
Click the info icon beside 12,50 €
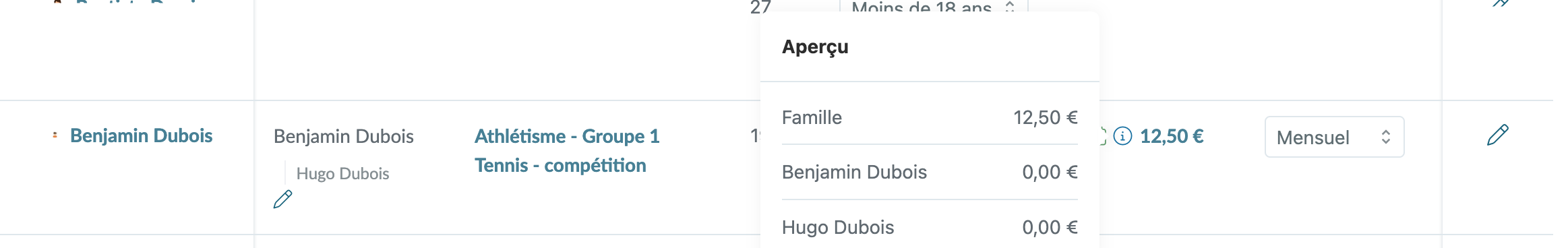(x=1122, y=136)
